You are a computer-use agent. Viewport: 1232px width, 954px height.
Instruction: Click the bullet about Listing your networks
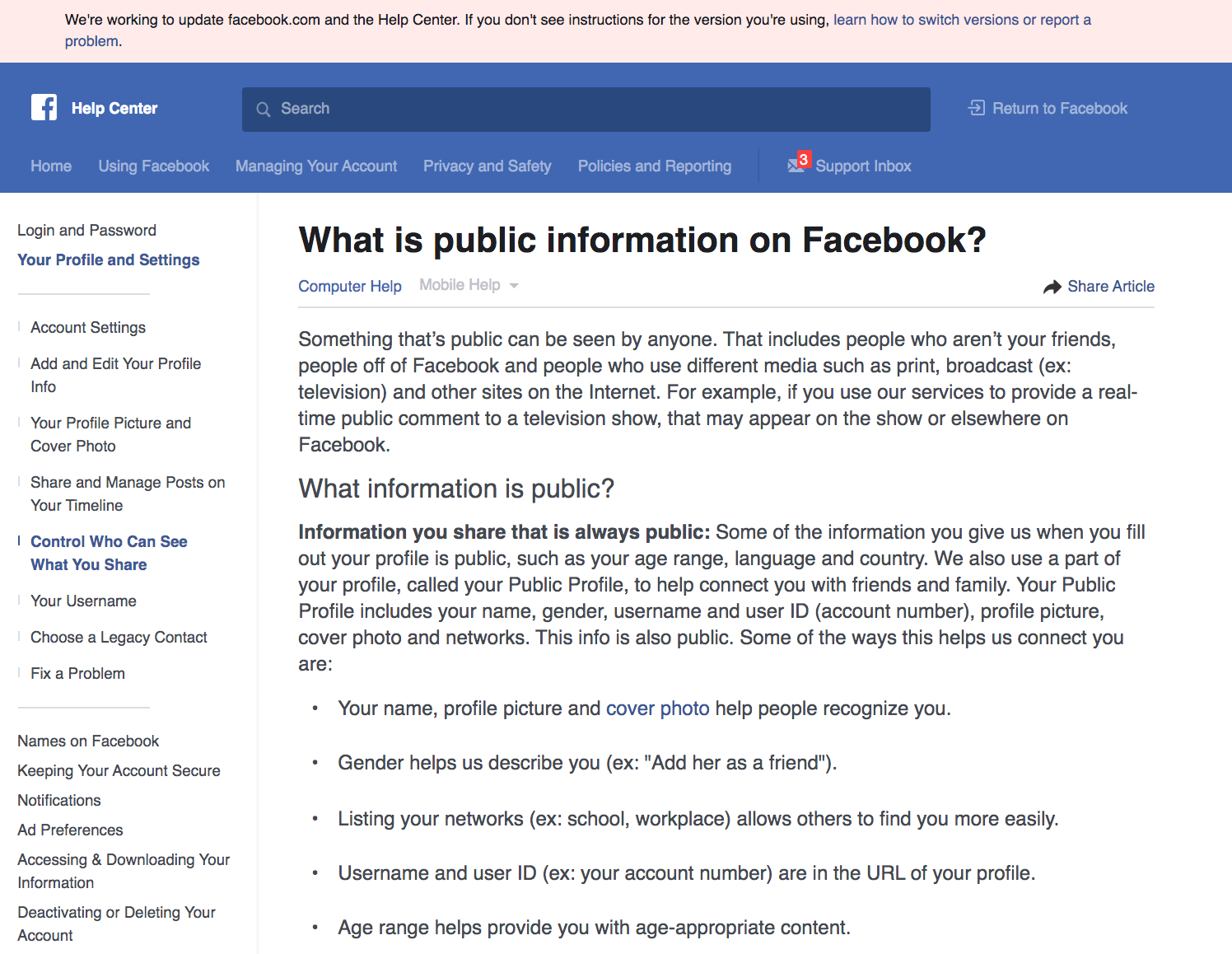click(x=698, y=819)
